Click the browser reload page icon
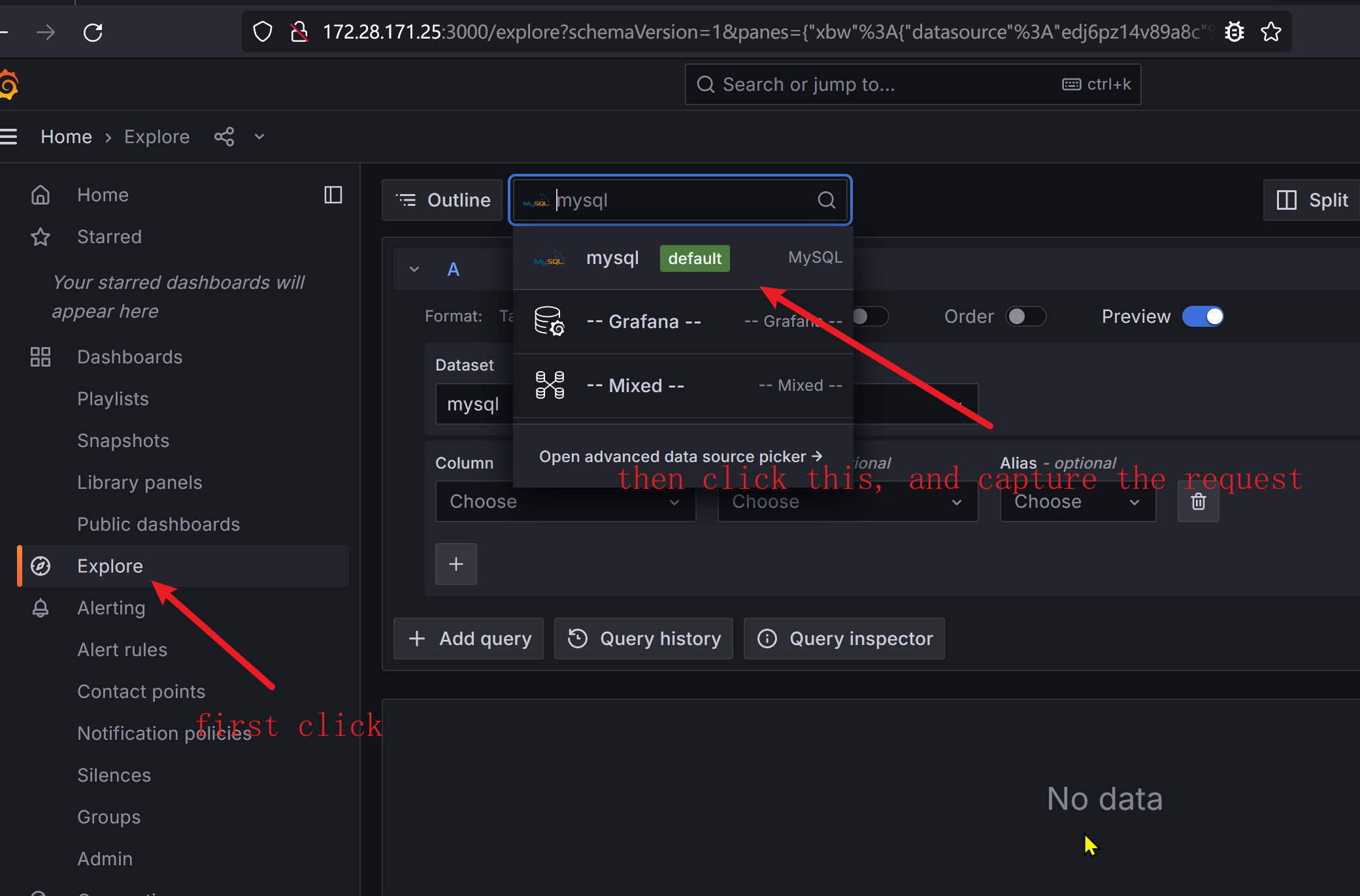The image size is (1360, 896). 93,32
